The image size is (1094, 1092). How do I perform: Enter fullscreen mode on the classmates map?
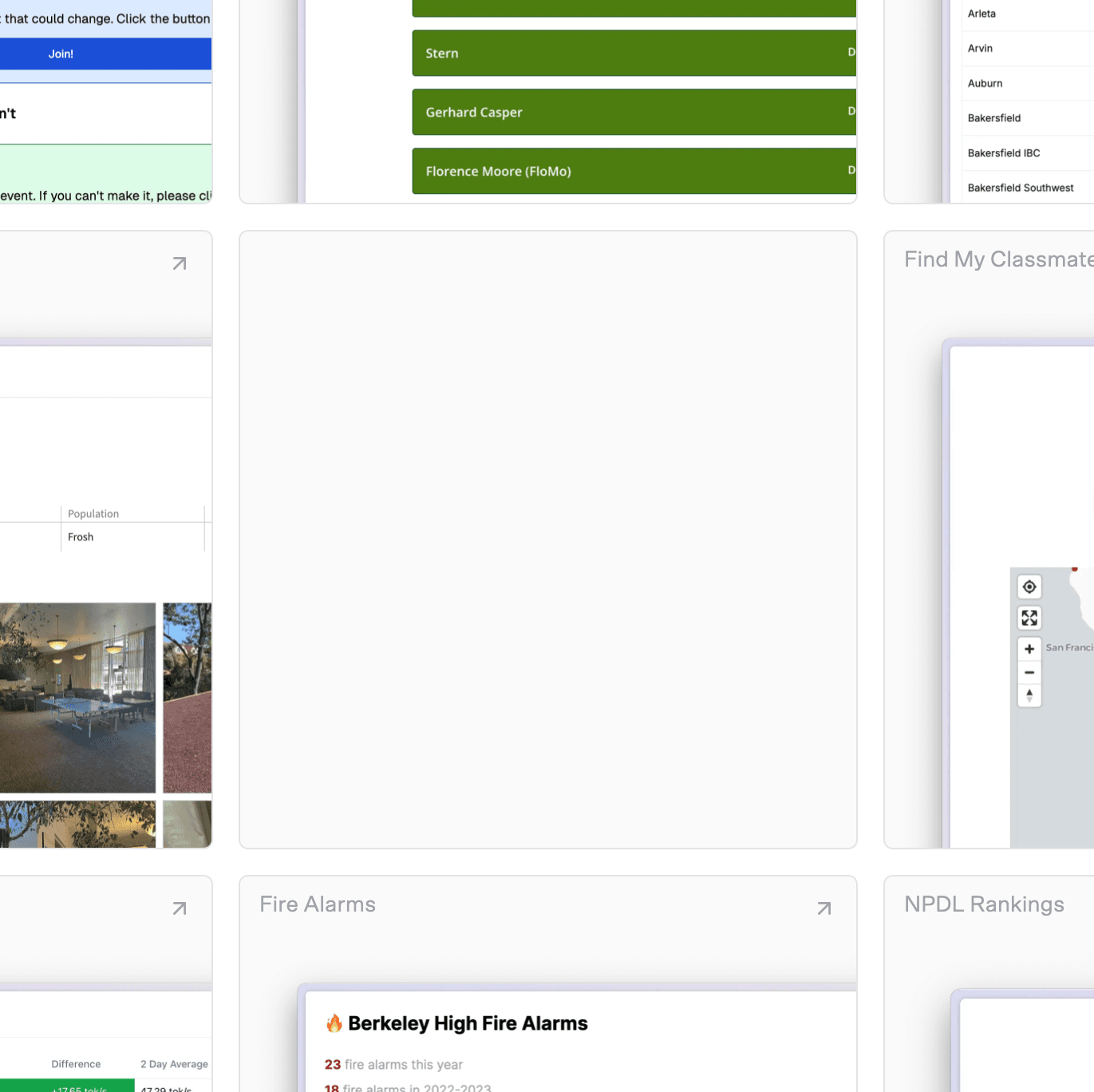(1029, 617)
